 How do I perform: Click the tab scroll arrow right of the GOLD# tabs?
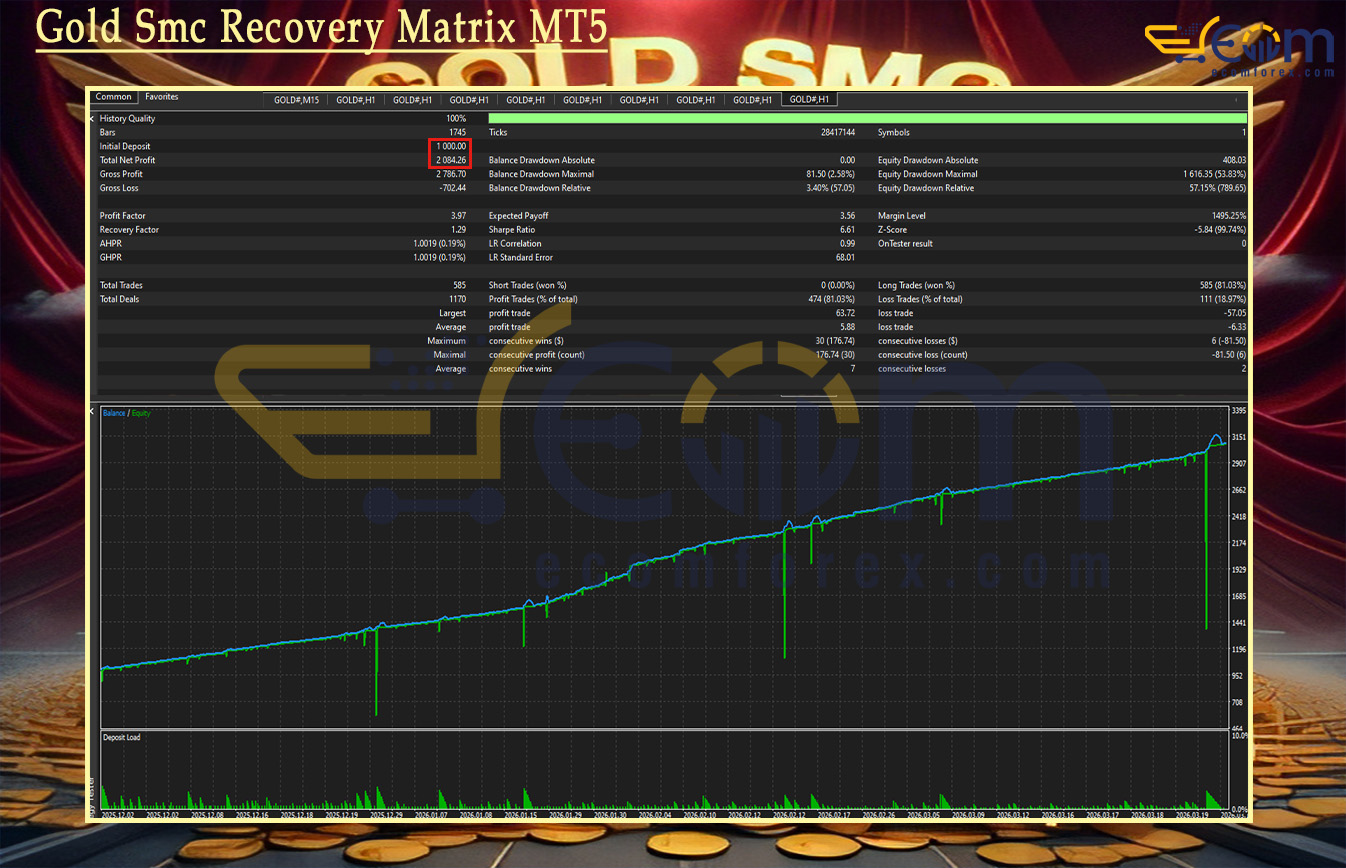click(x=1237, y=99)
